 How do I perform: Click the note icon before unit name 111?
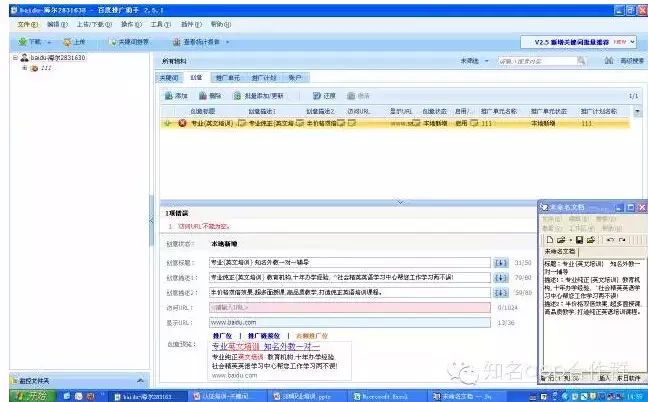point(474,123)
